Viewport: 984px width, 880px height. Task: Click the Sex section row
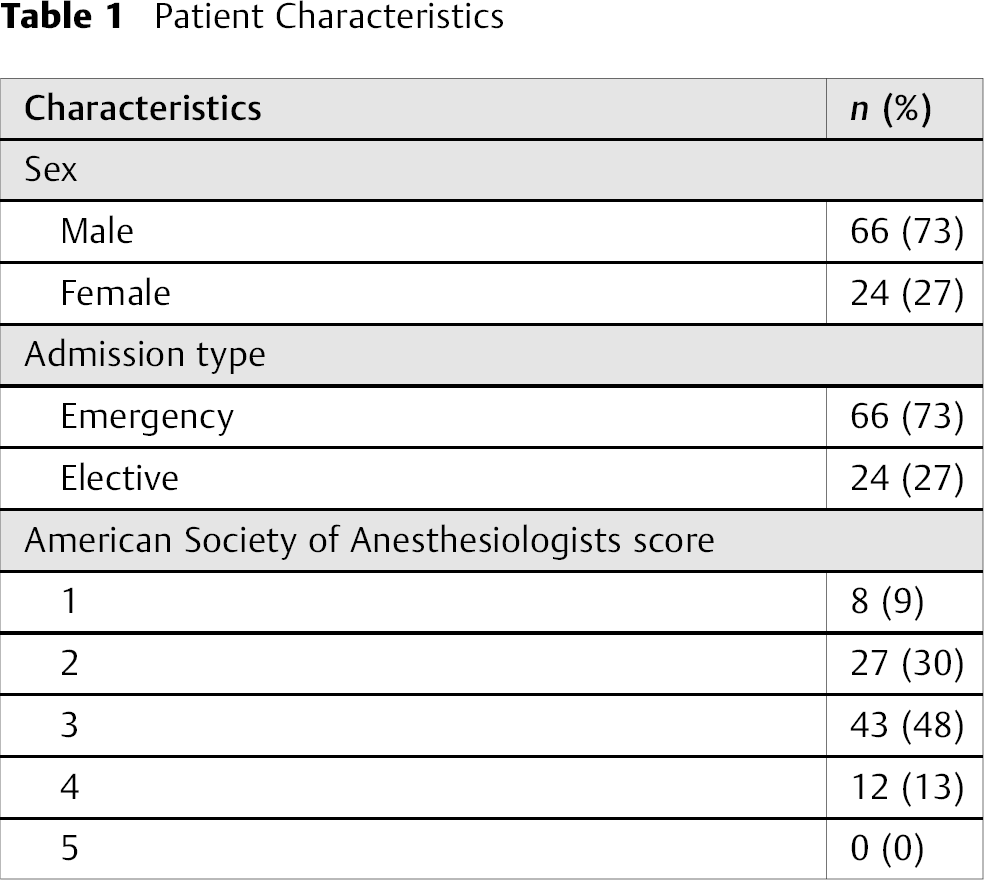492,170
